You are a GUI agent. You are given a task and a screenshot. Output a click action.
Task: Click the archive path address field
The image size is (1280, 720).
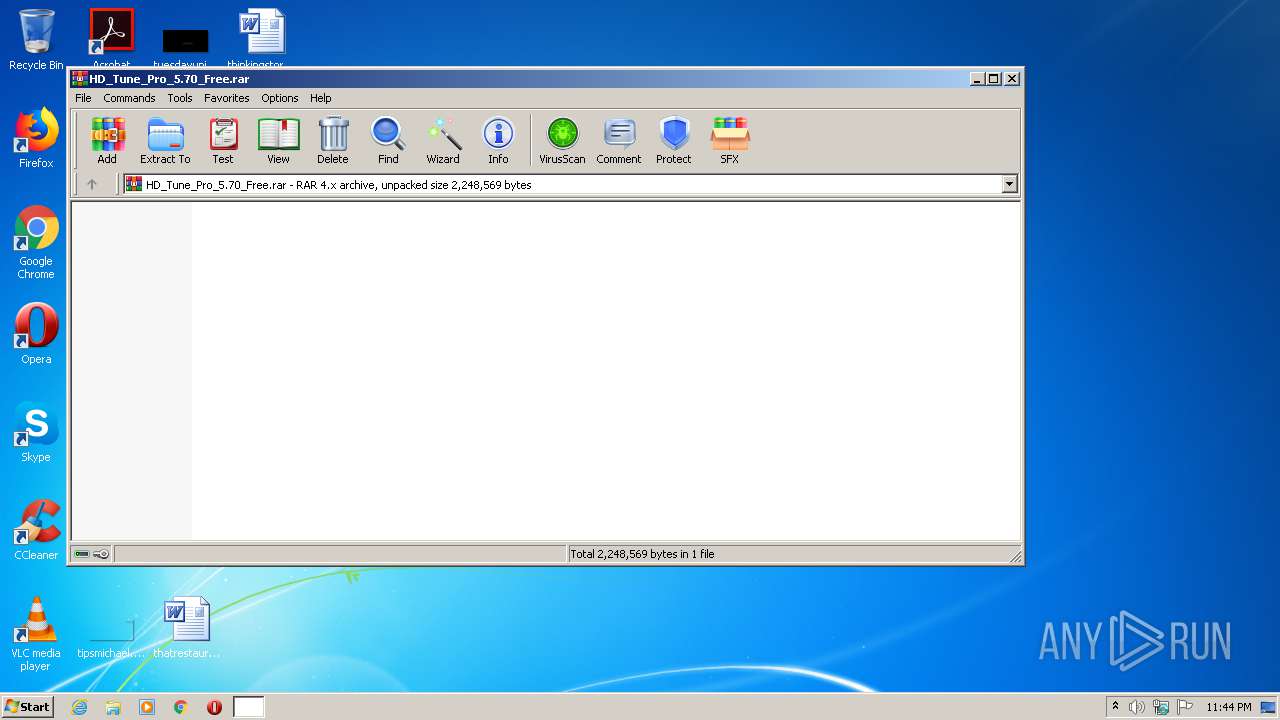570,184
